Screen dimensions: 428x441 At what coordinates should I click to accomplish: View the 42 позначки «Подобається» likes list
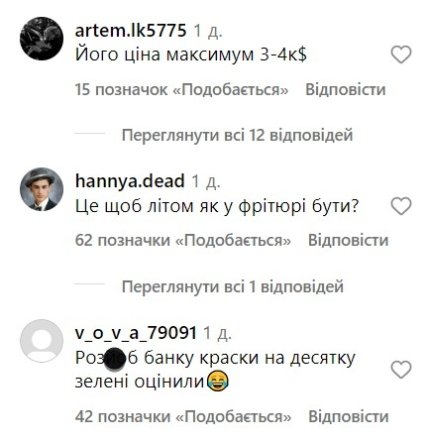coord(183,416)
